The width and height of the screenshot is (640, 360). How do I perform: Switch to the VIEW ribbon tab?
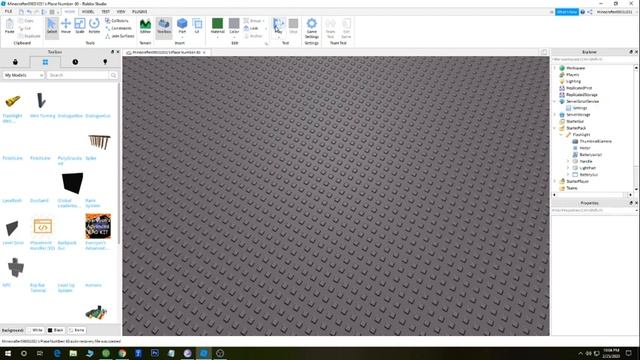point(121,12)
